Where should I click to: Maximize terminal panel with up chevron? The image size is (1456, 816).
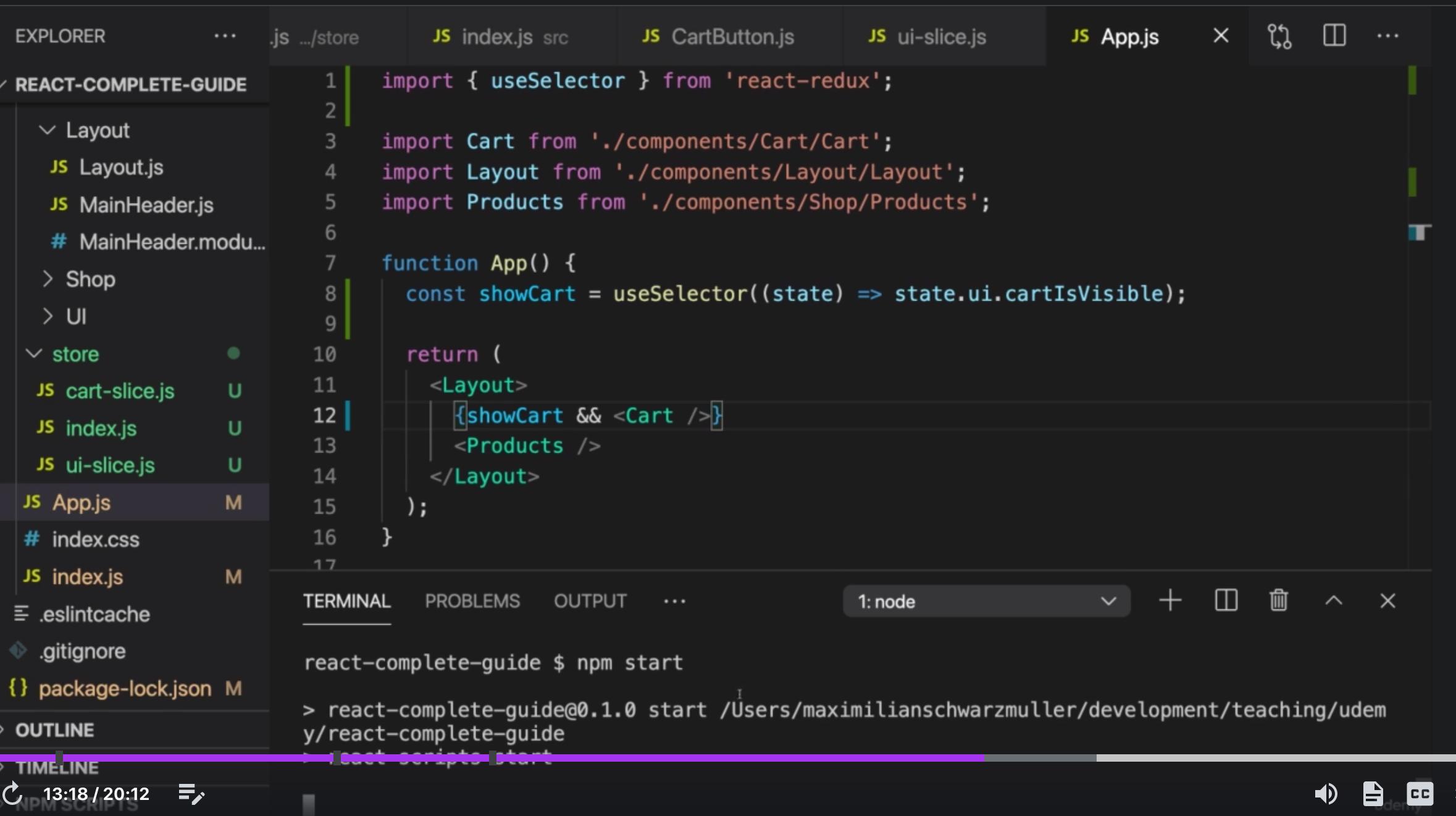coord(1334,601)
